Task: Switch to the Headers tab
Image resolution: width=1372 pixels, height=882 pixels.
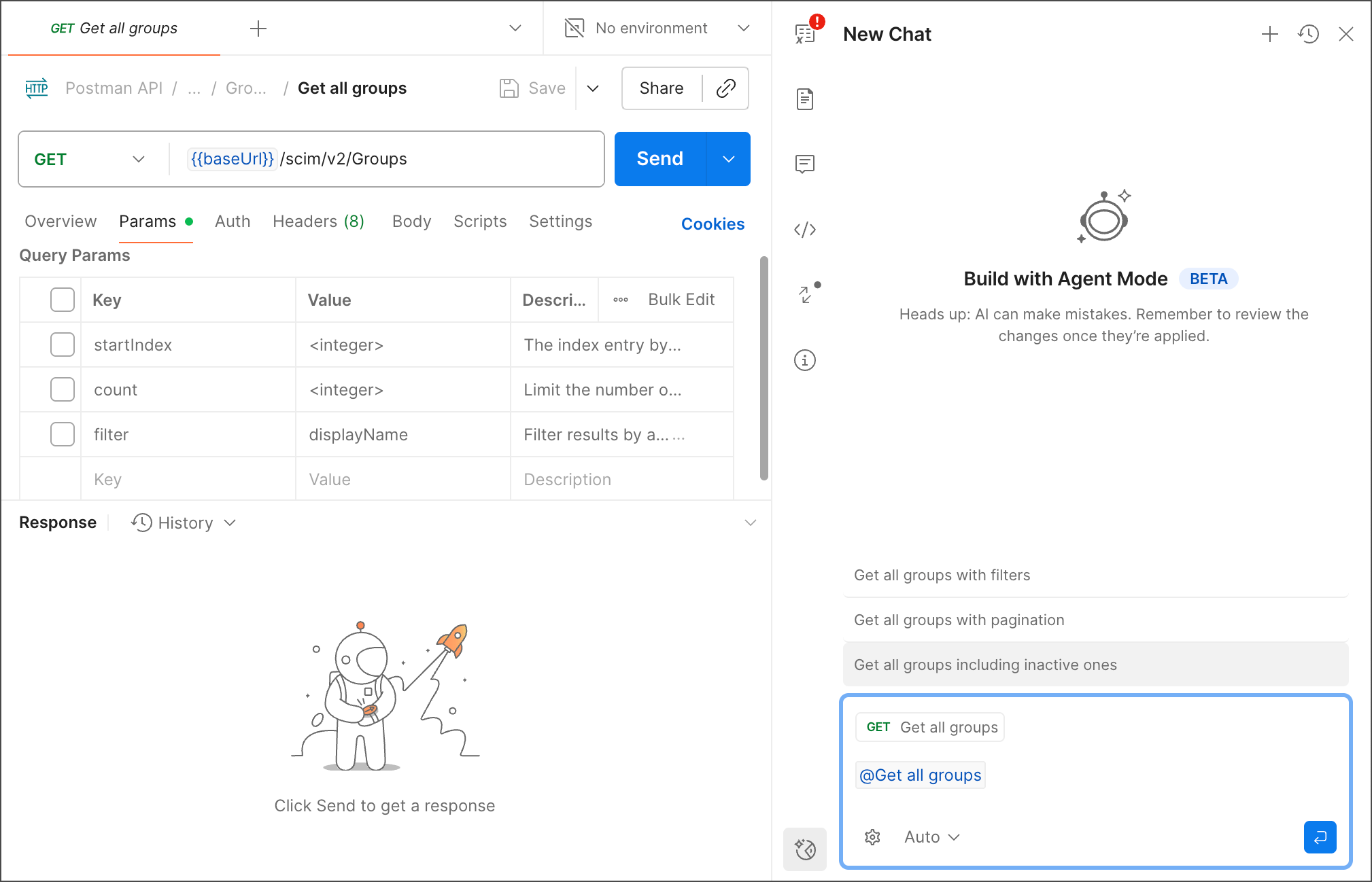Action: click(x=318, y=222)
